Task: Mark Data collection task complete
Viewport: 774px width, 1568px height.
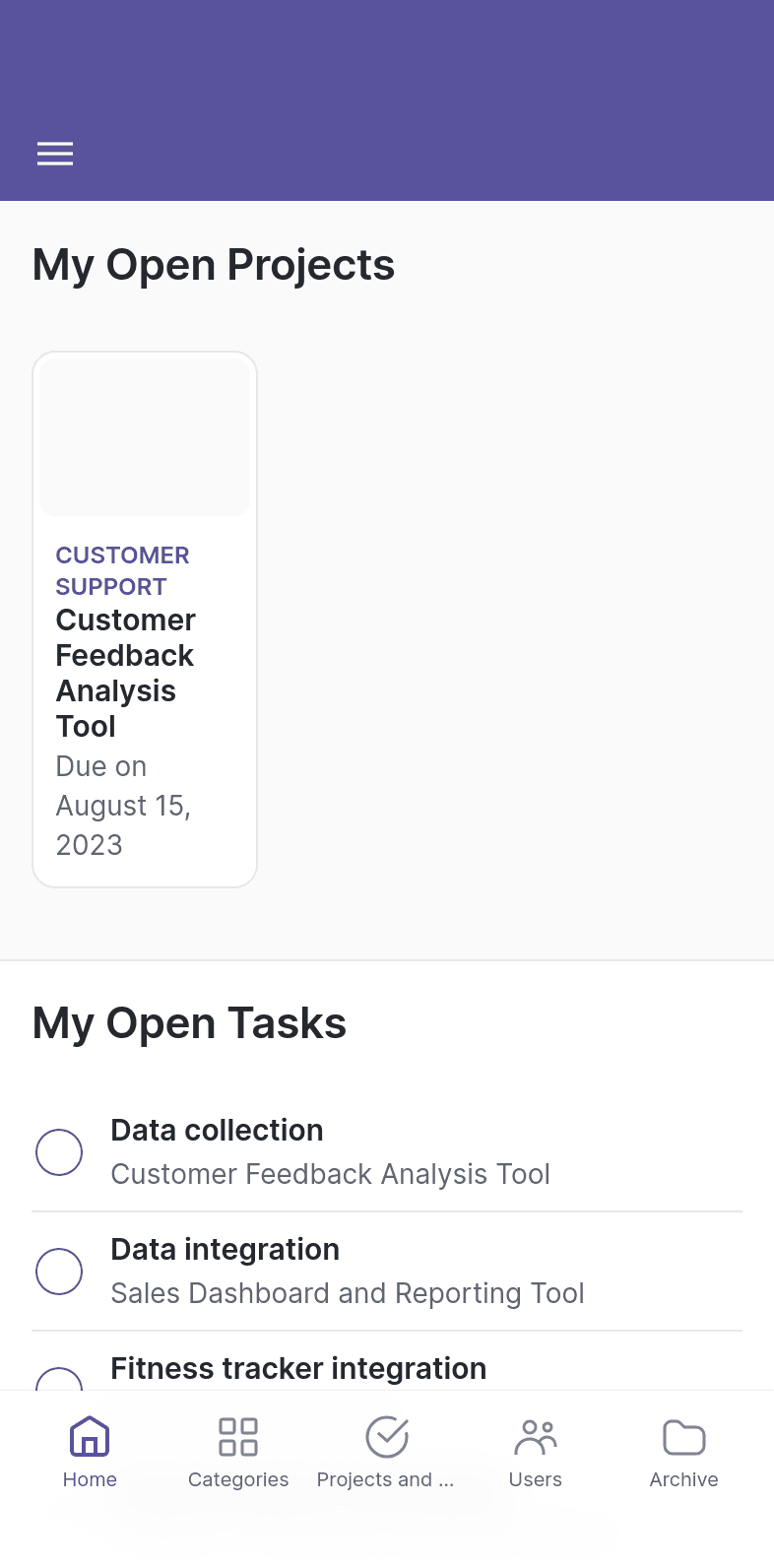Action: [59, 1152]
